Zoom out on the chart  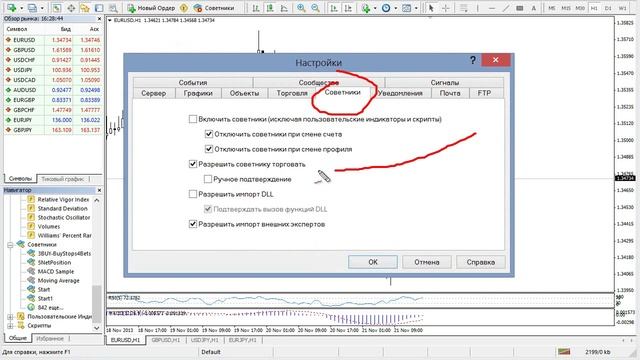pyautogui.click(x=315, y=8)
